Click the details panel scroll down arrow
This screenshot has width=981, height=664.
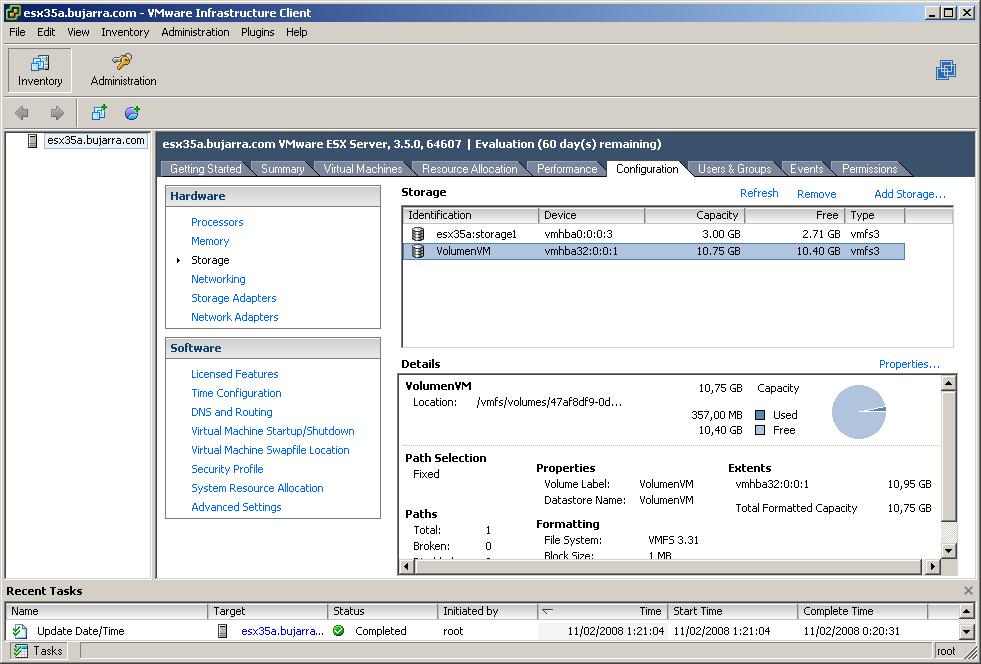click(948, 551)
